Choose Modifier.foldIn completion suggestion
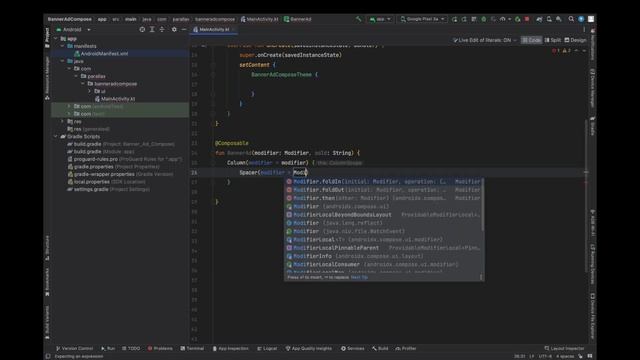 383,182
